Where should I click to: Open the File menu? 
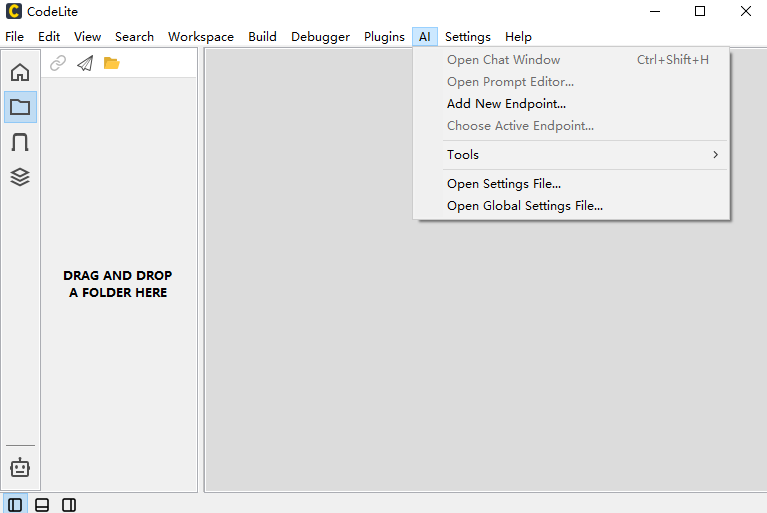coord(15,37)
